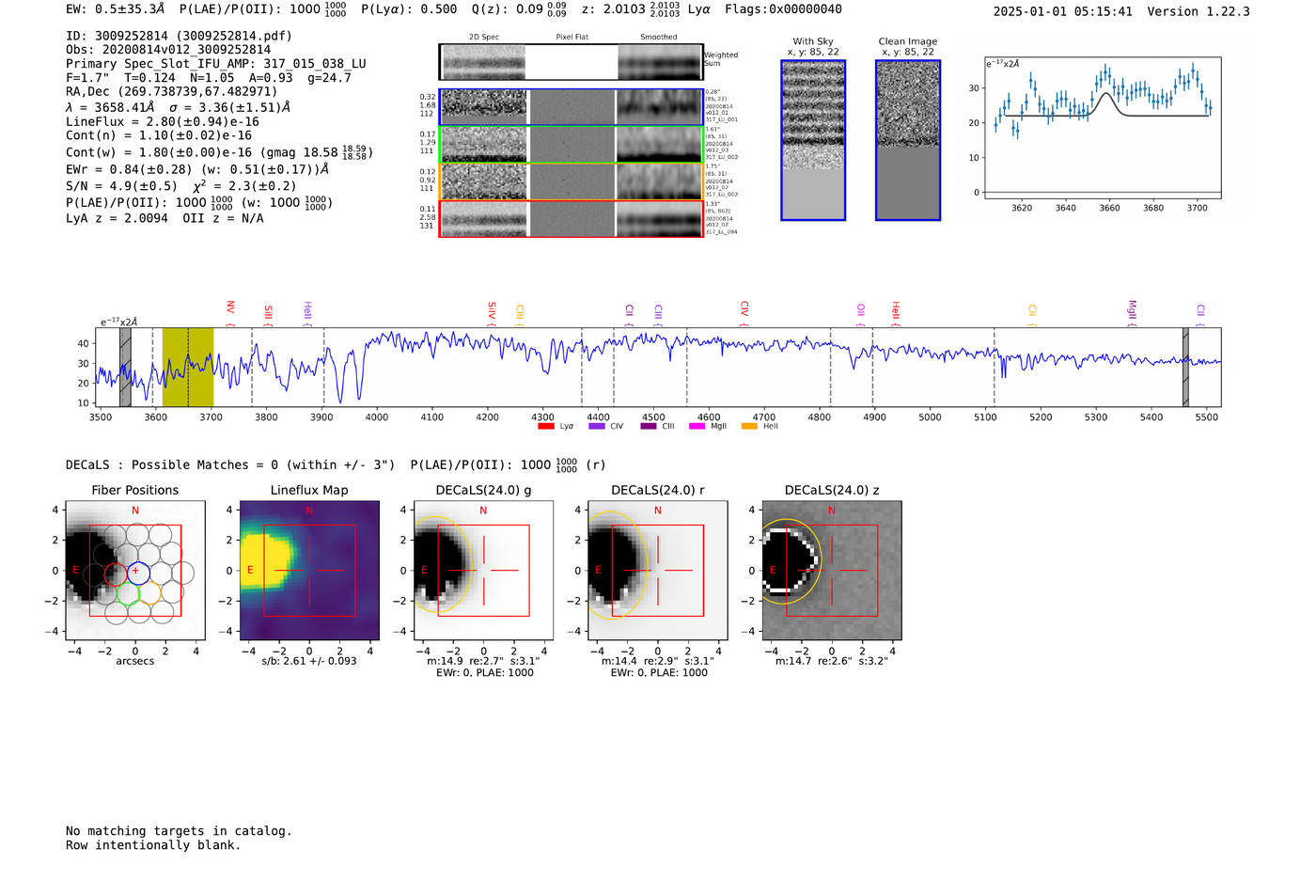Select the DECaLS(24.0) z image
This screenshot has height=896, width=1316.
tap(832, 571)
